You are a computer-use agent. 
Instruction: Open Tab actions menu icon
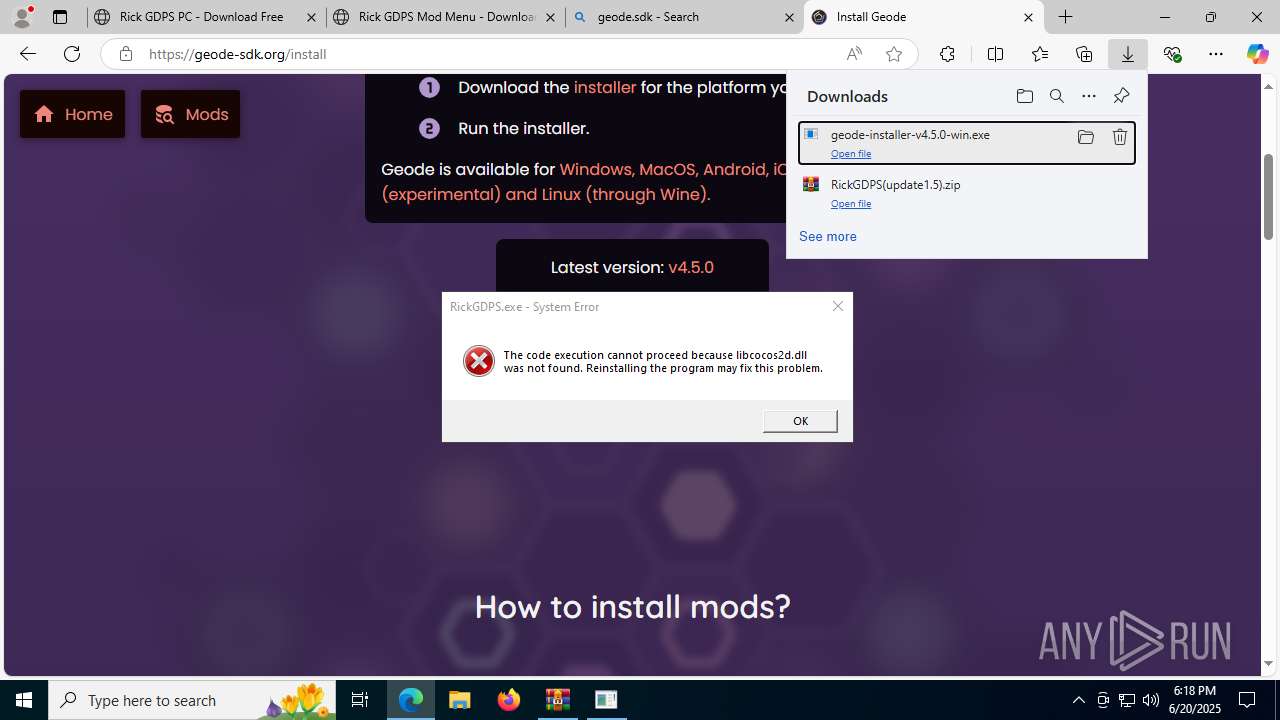[60, 17]
